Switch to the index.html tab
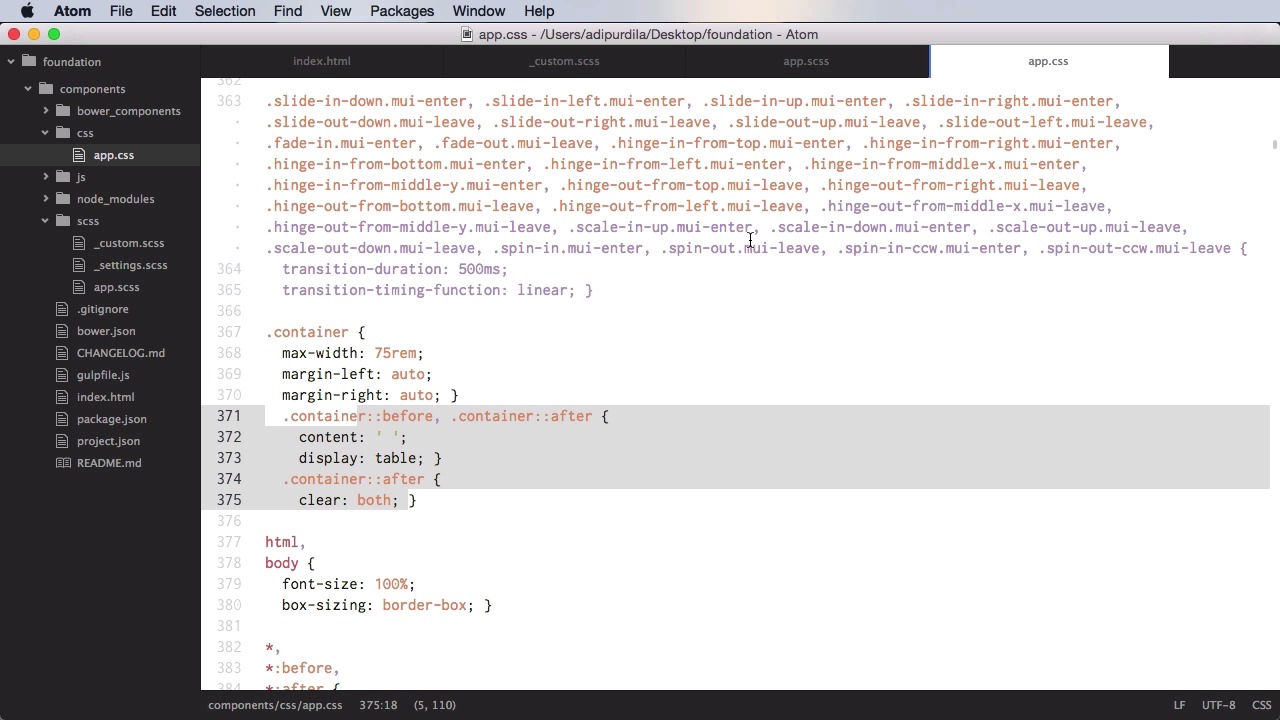This screenshot has width=1280, height=720. pyautogui.click(x=322, y=61)
